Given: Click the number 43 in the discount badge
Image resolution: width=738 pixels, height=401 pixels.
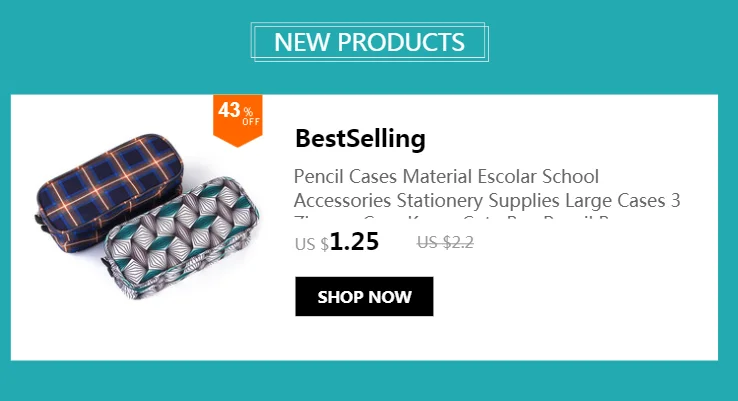Looking at the screenshot, I should pos(229,110).
